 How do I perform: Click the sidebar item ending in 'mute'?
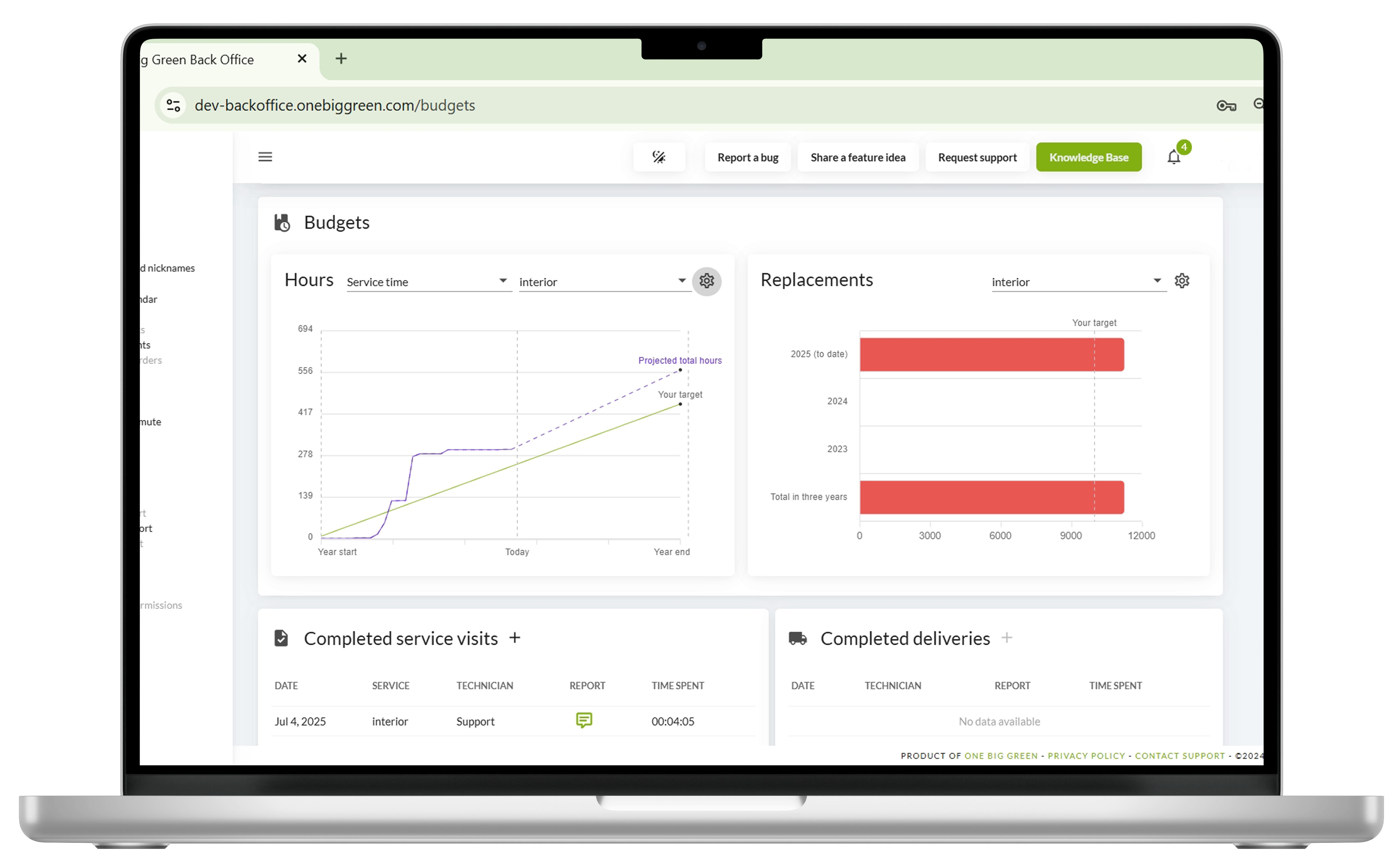[151, 422]
